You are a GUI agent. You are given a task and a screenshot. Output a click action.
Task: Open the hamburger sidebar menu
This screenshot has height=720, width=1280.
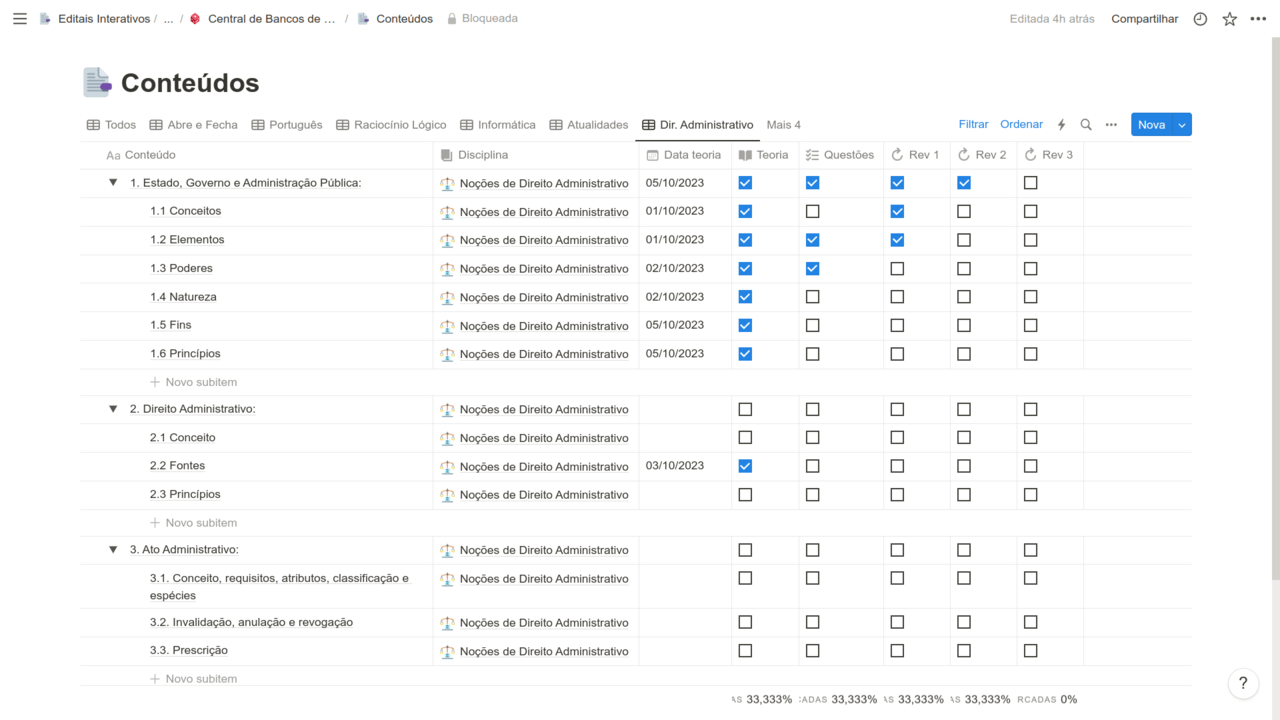[x=20, y=19]
